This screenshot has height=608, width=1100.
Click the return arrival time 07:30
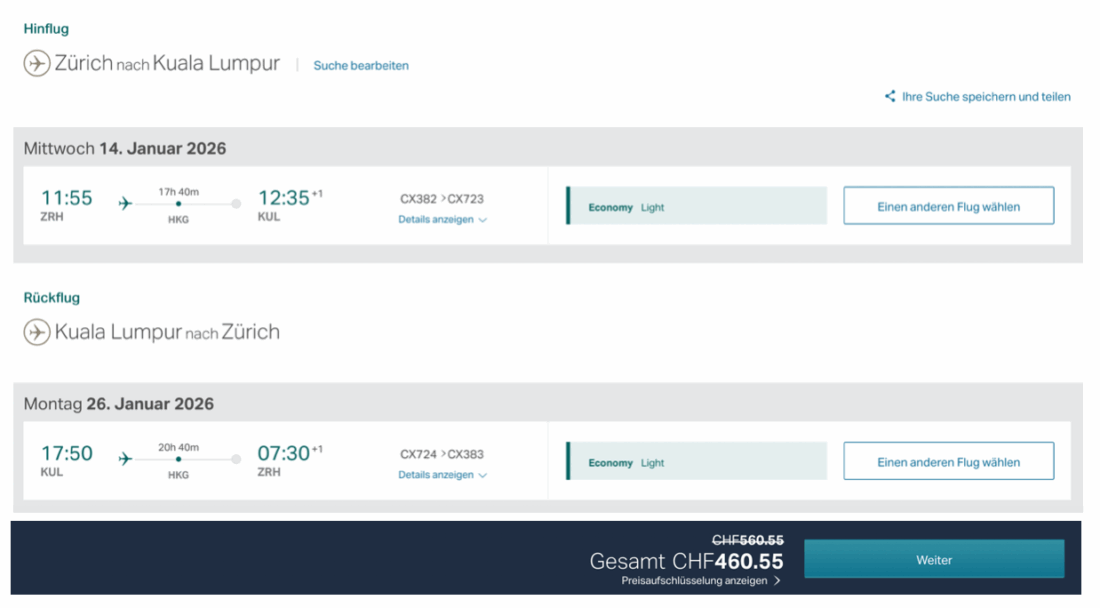coord(284,454)
